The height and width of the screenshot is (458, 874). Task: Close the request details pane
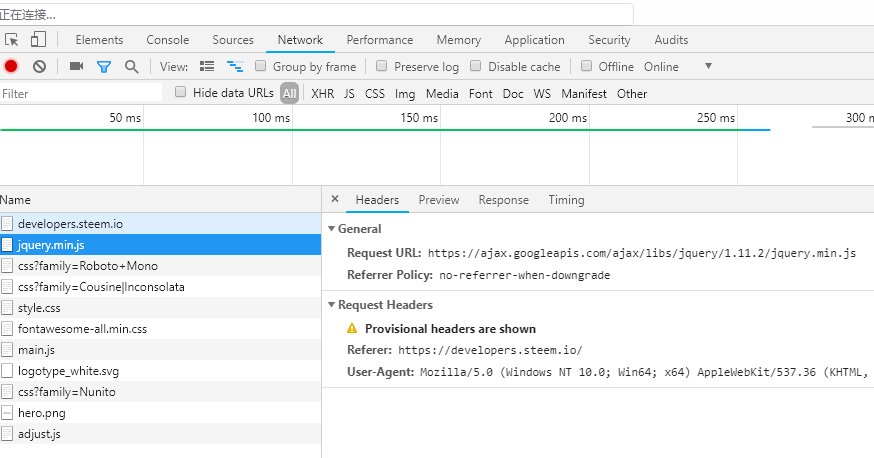tap(335, 199)
